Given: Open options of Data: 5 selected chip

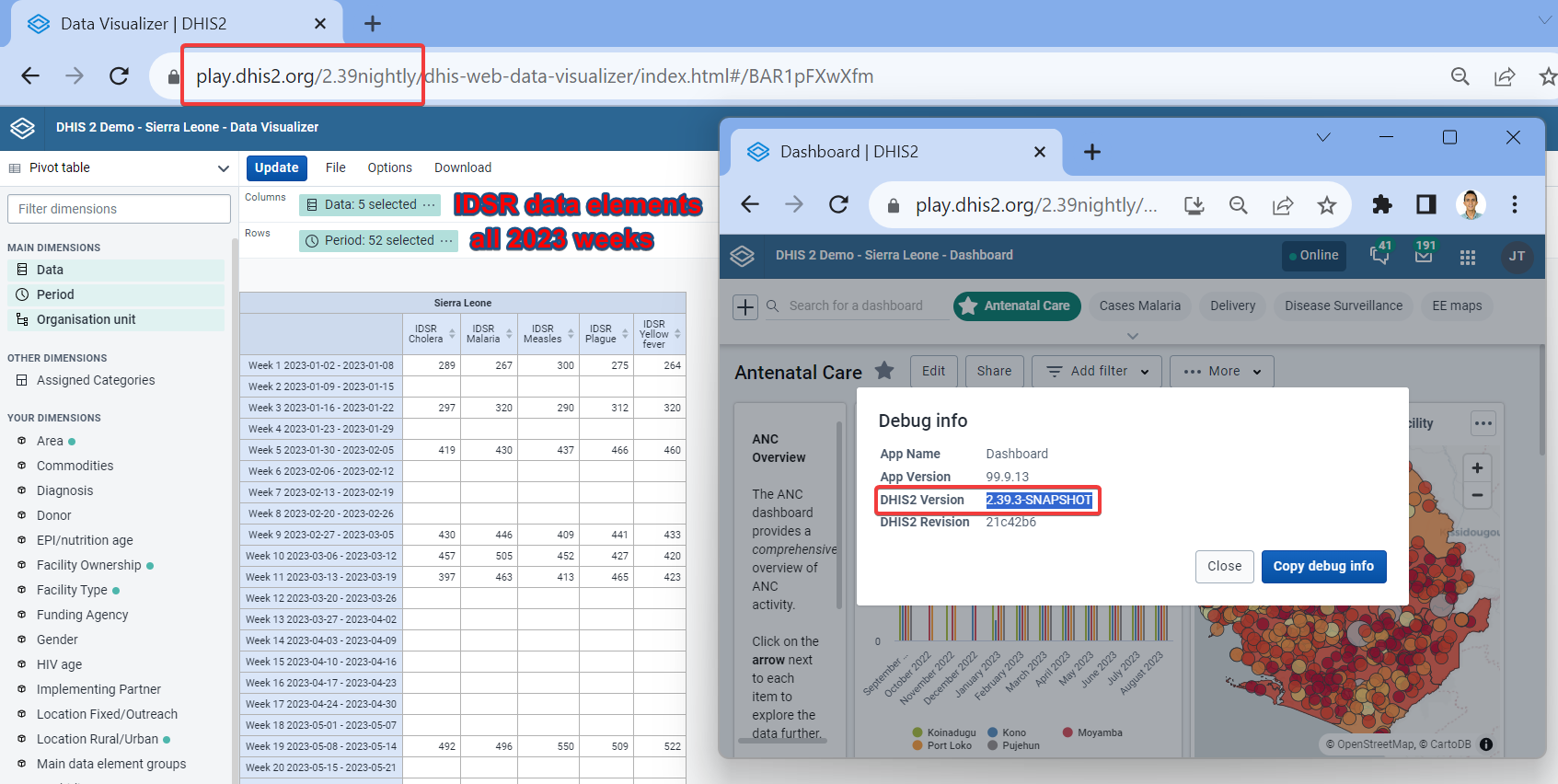Looking at the screenshot, I should tap(430, 204).
